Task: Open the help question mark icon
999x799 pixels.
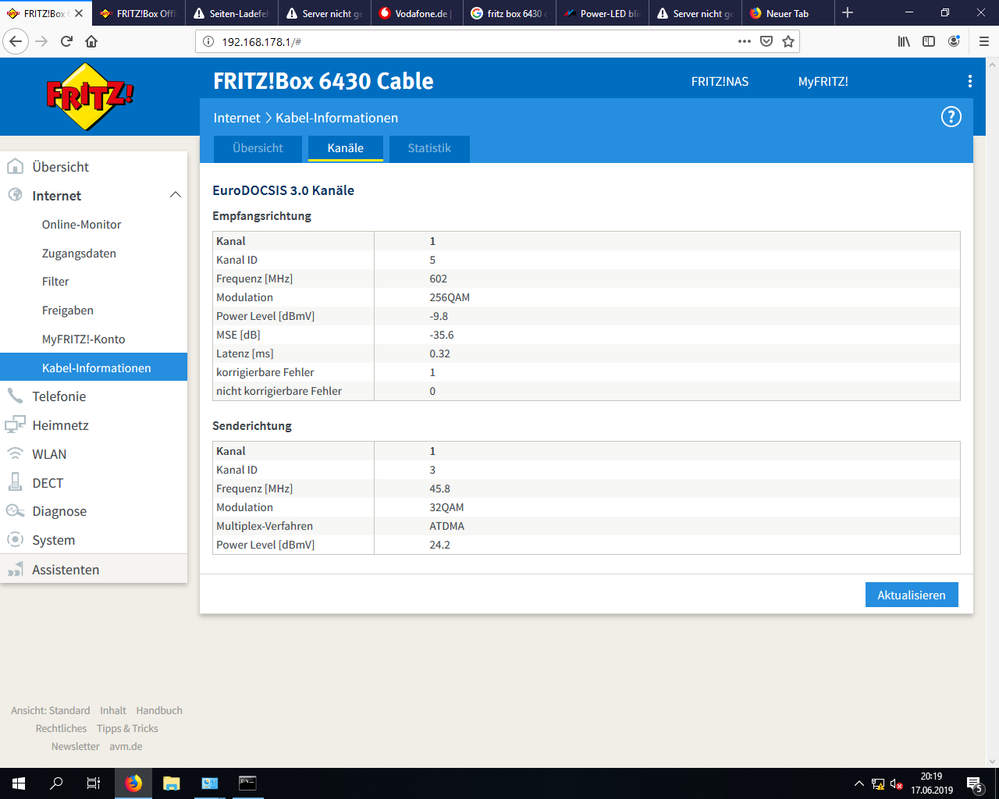Action: coord(951,117)
